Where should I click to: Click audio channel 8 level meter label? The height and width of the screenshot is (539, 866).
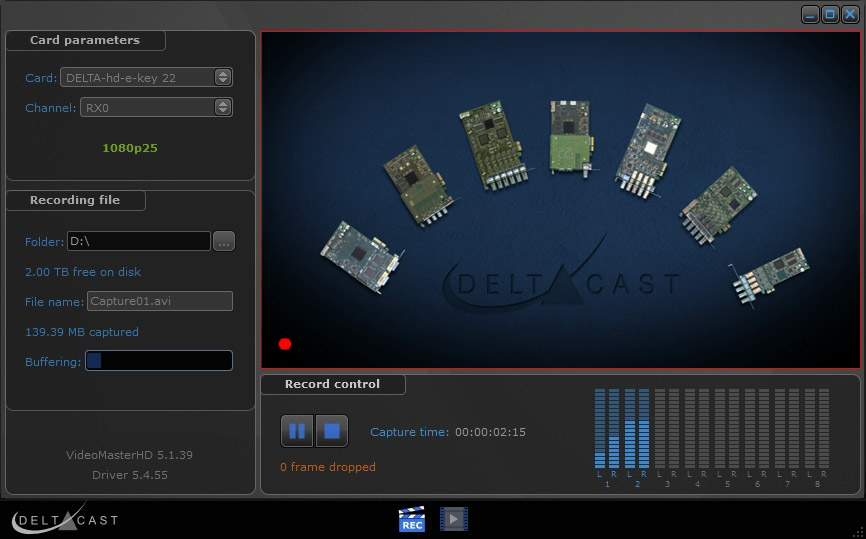point(817,484)
